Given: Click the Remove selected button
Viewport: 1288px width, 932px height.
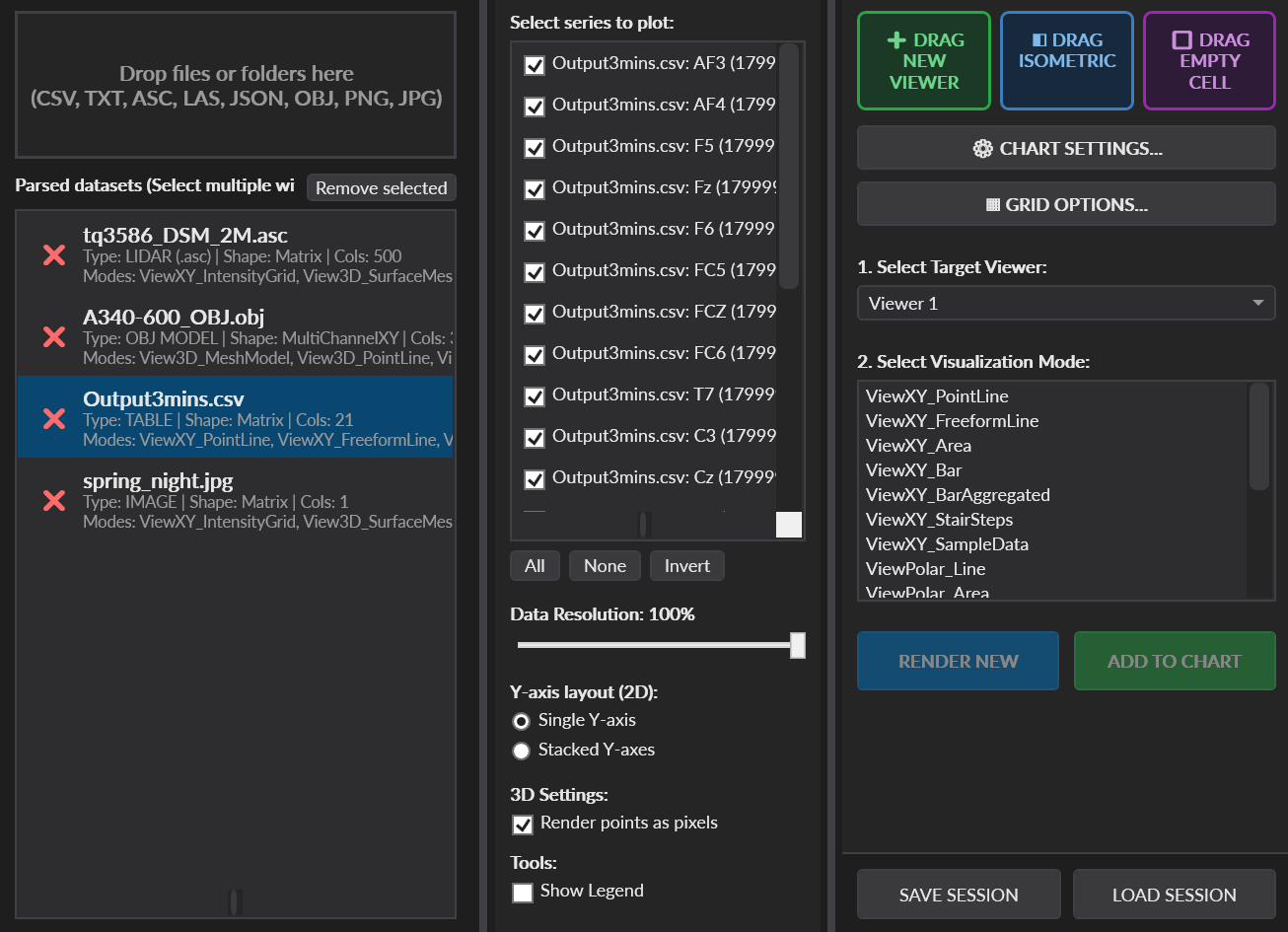Looking at the screenshot, I should pyautogui.click(x=382, y=187).
